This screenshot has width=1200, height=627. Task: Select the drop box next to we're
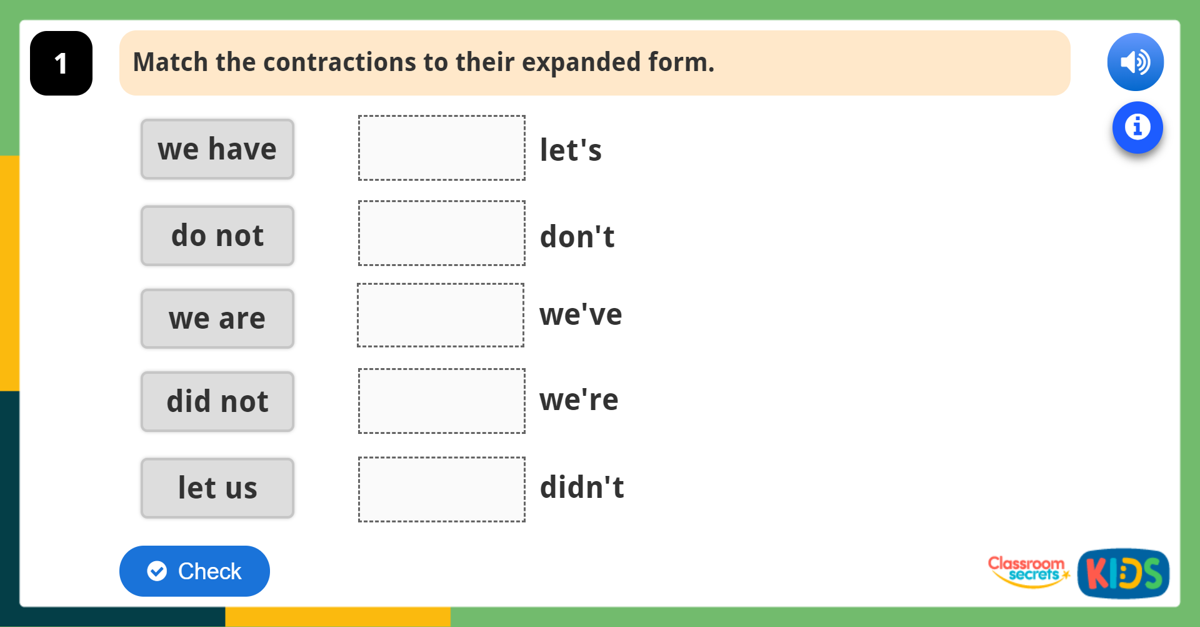coord(442,401)
